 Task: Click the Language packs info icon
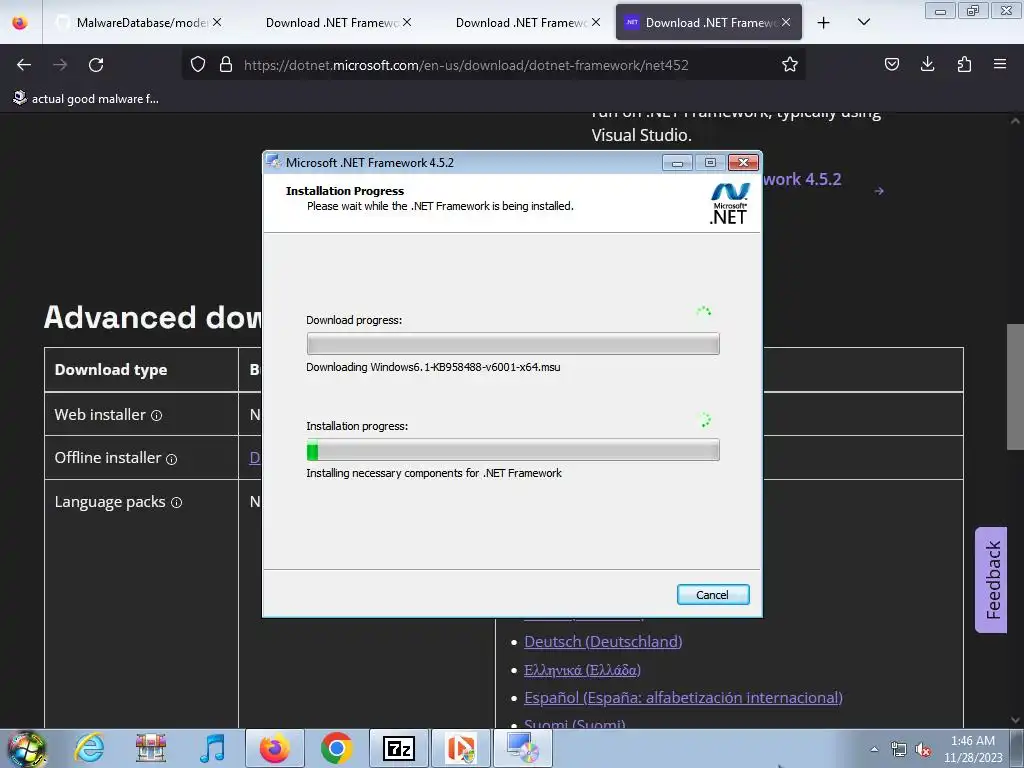coord(176,503)
